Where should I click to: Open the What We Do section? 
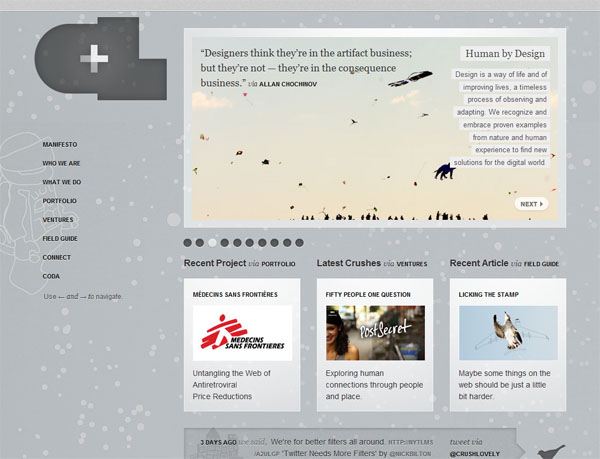point(62,182)
